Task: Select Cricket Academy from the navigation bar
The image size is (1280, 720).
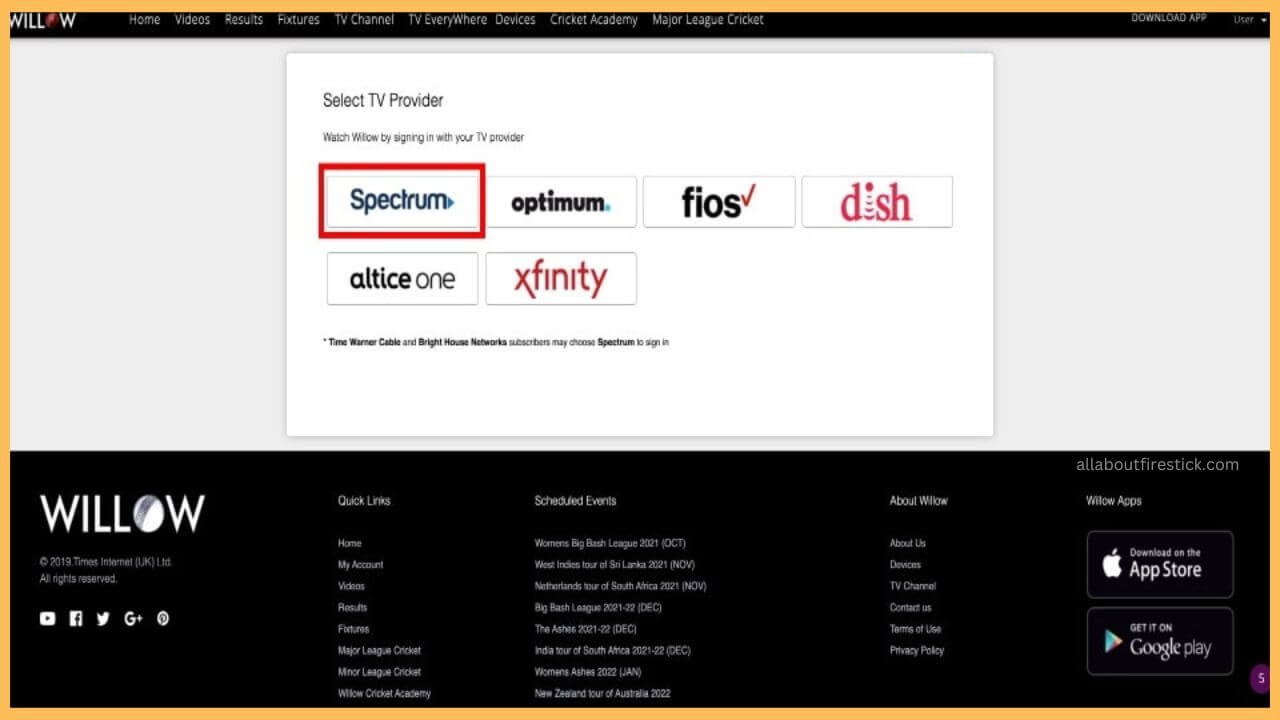Action: click(594, 19)
